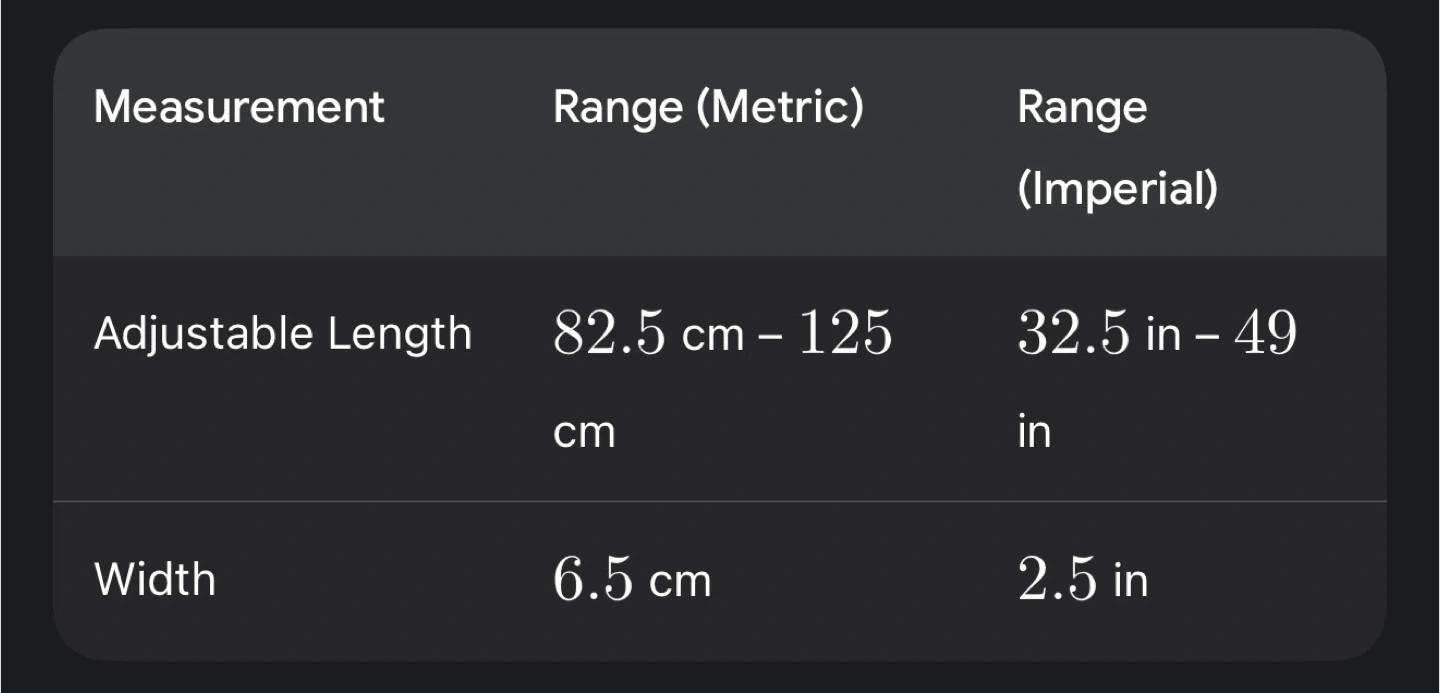Click the 2.5 in width value
The image size is (1440, 693).
[1083, 580]
